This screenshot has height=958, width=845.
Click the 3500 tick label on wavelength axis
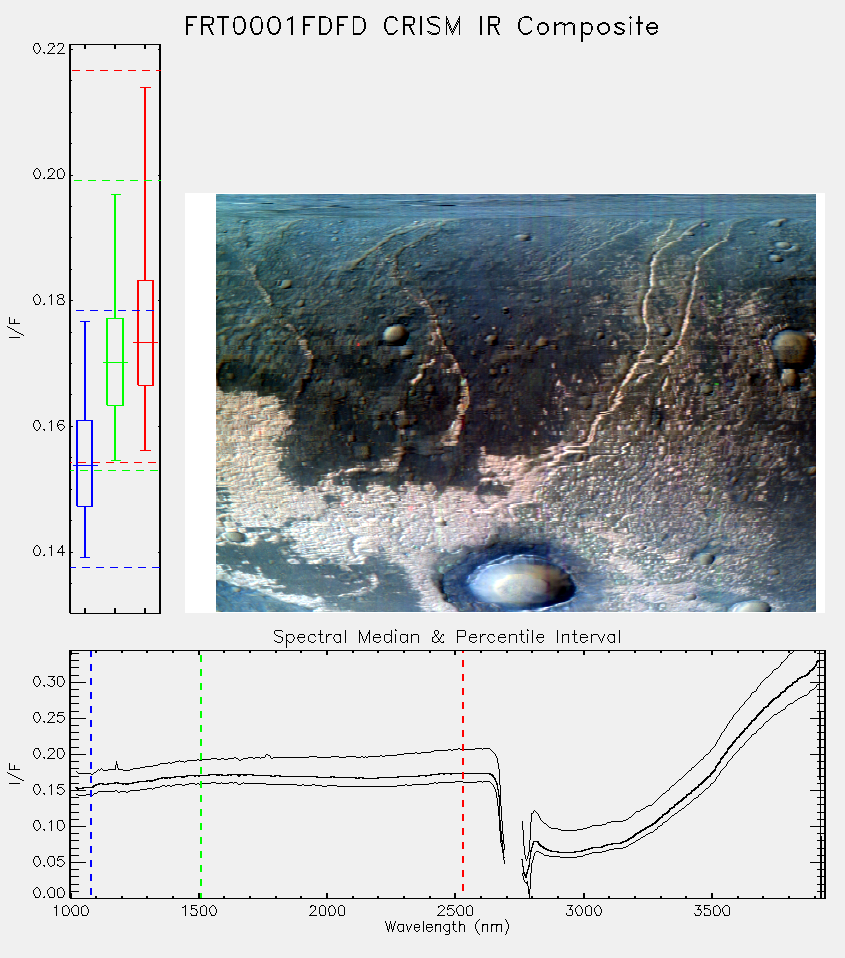click(712, 911)
